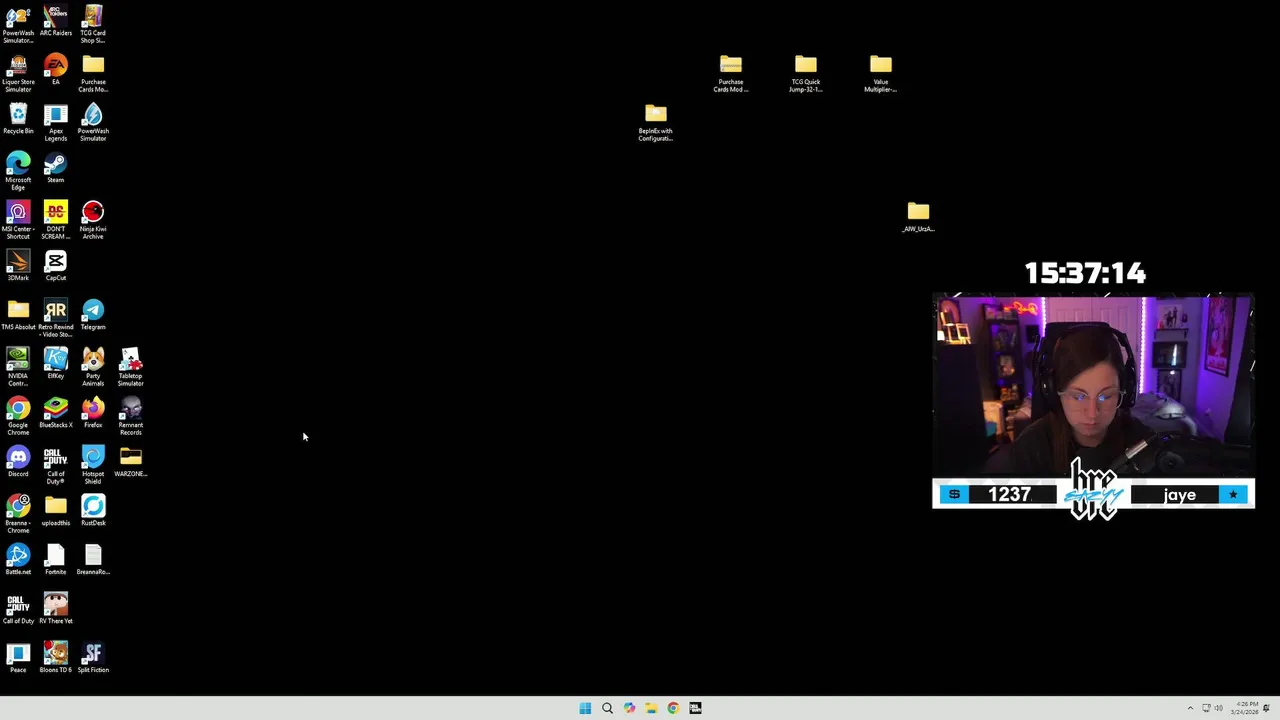Viewport: 1280px width, 720px height.
Task: Open the notification bell in taskbar
Action: [1267, 708]
